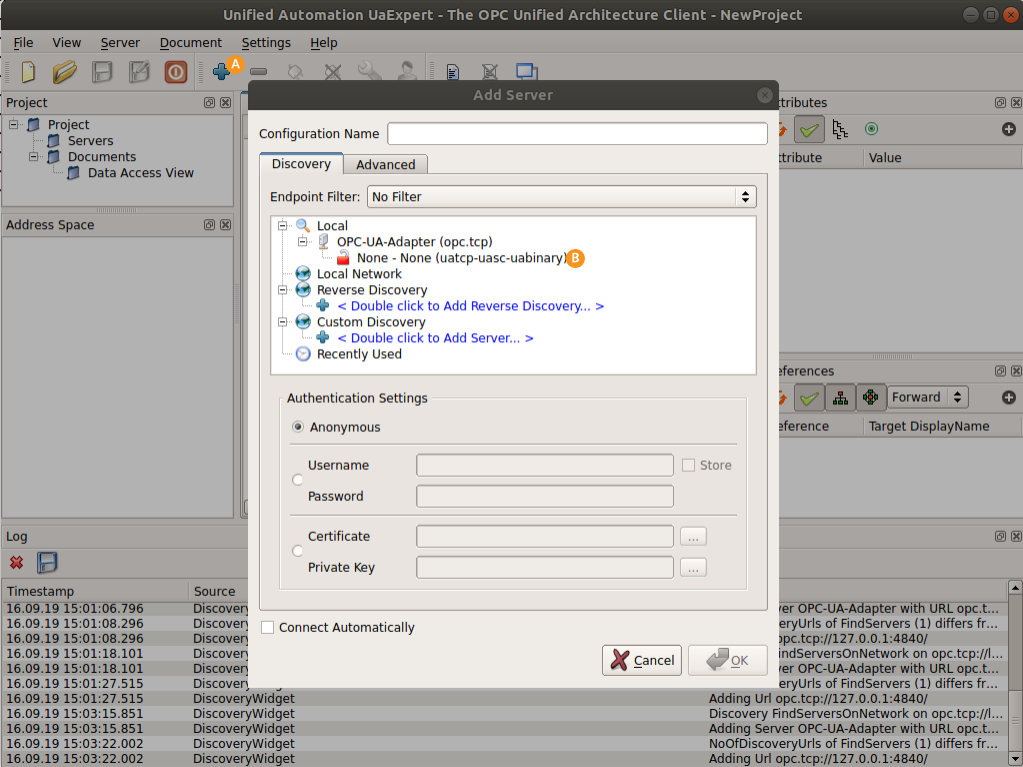This screenshot has width=1023, height=767.
Task: Select the None - None endpoint entry
Action: (x=461, y=258)
